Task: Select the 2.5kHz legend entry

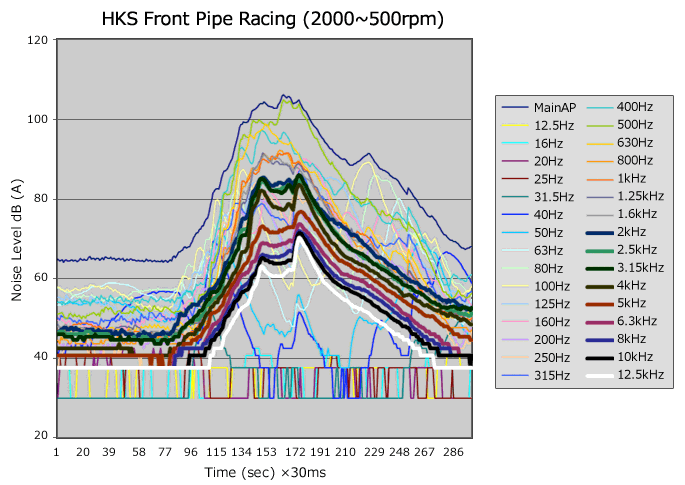Action: click(x=621, y=249)
